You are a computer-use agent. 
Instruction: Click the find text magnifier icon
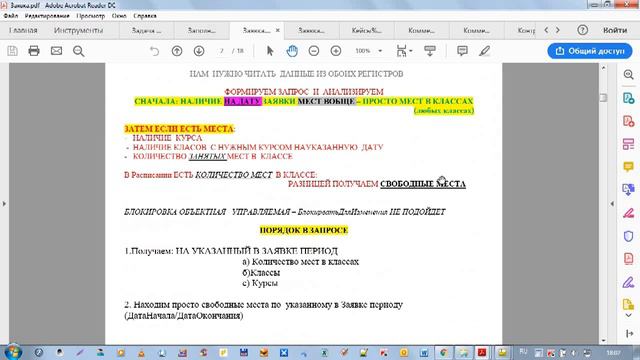[x=78, y=51]
